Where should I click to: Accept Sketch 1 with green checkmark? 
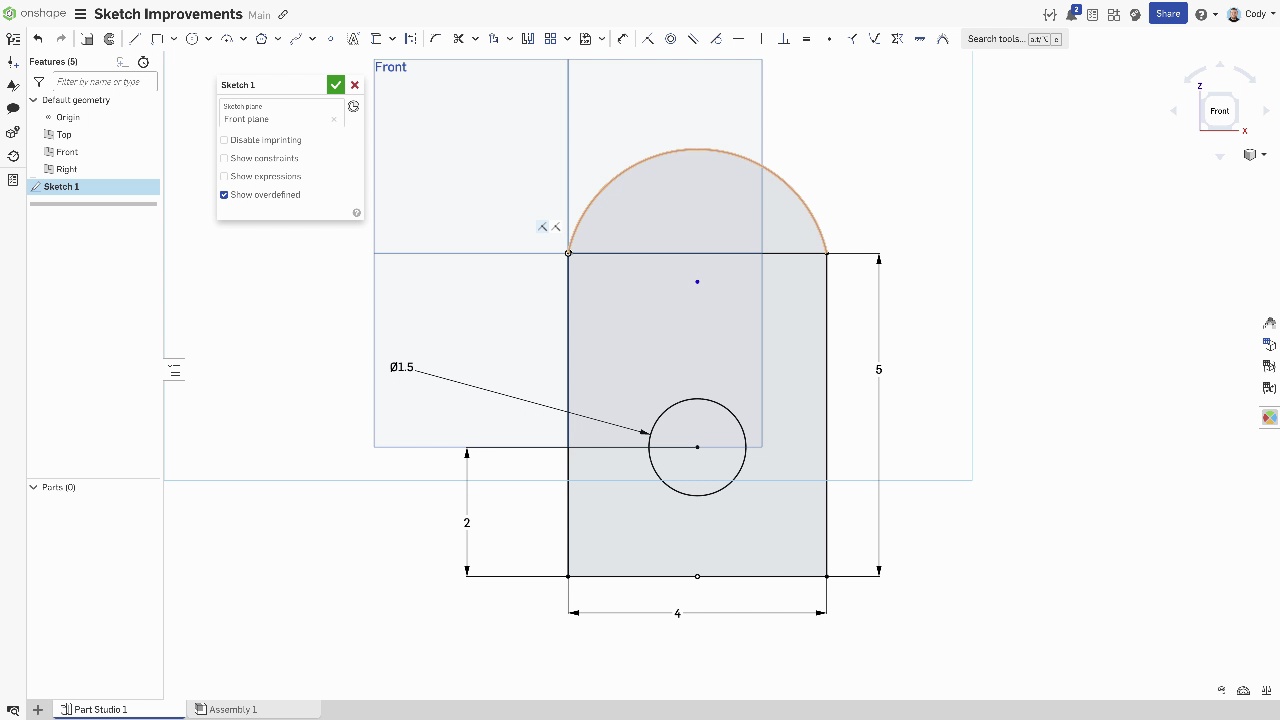coord(336,85)
